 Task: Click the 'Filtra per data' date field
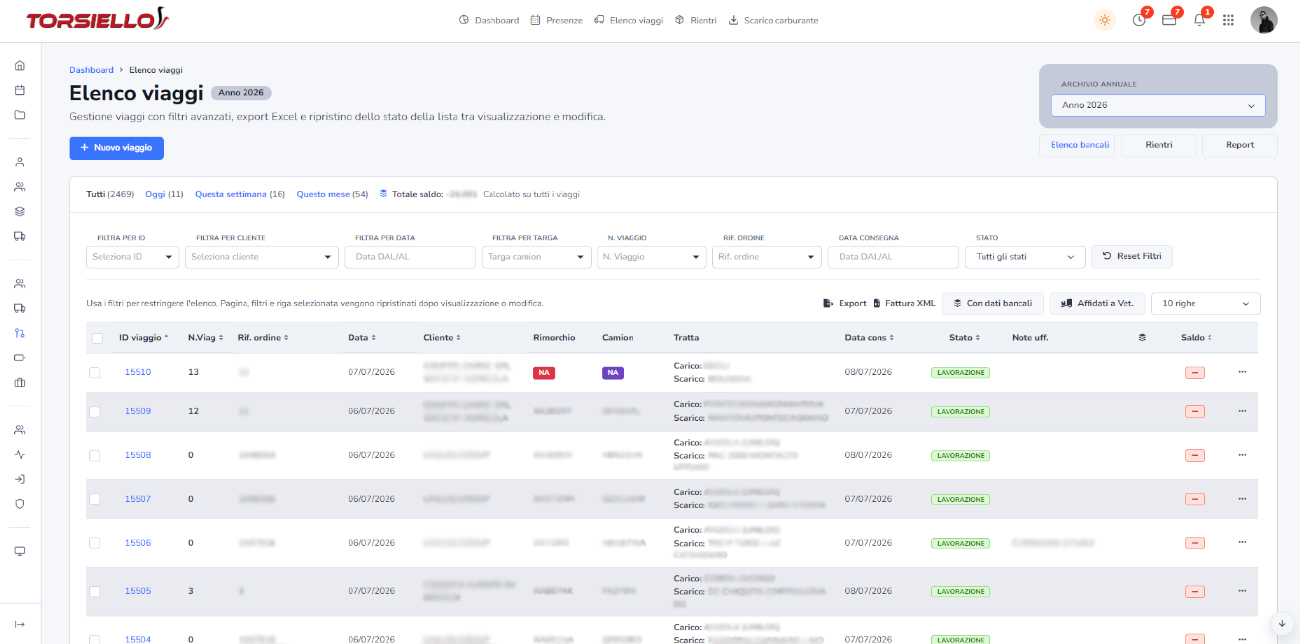click(x=410, y=257)
